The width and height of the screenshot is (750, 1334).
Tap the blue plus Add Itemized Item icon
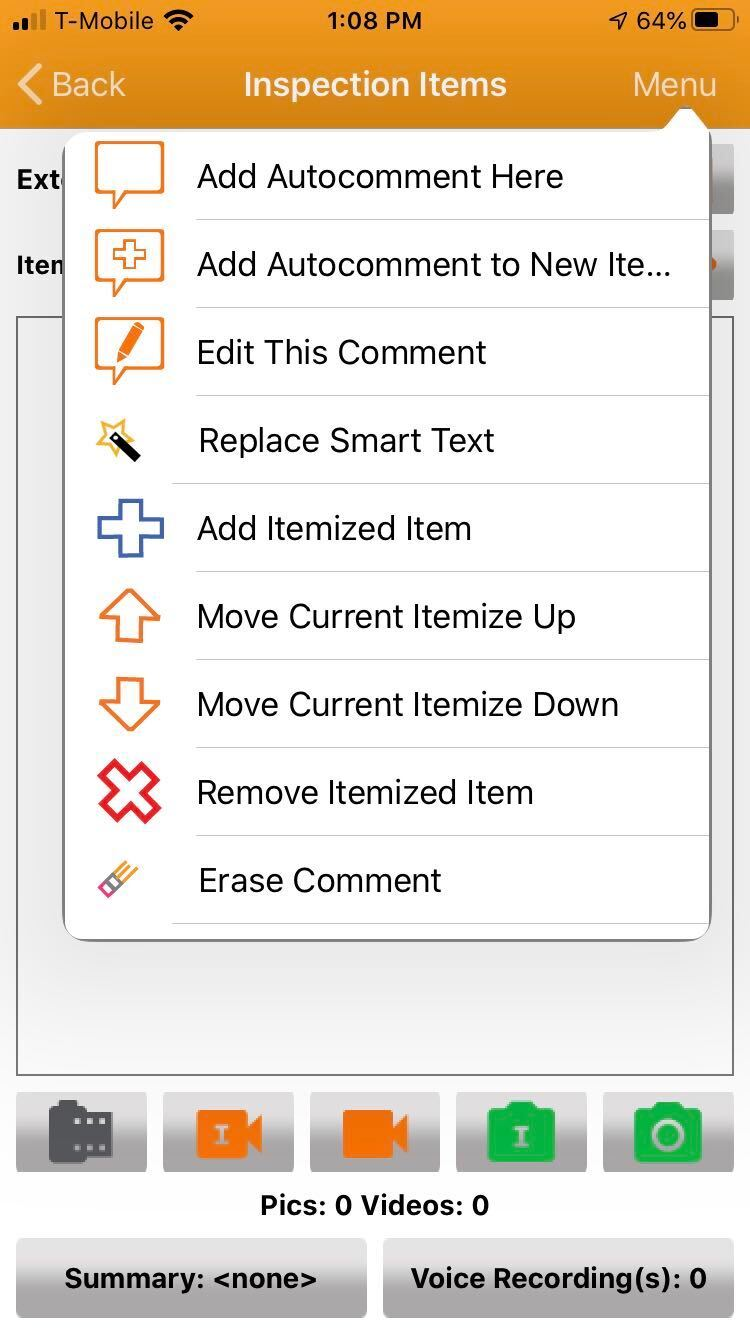coord(130,528)
